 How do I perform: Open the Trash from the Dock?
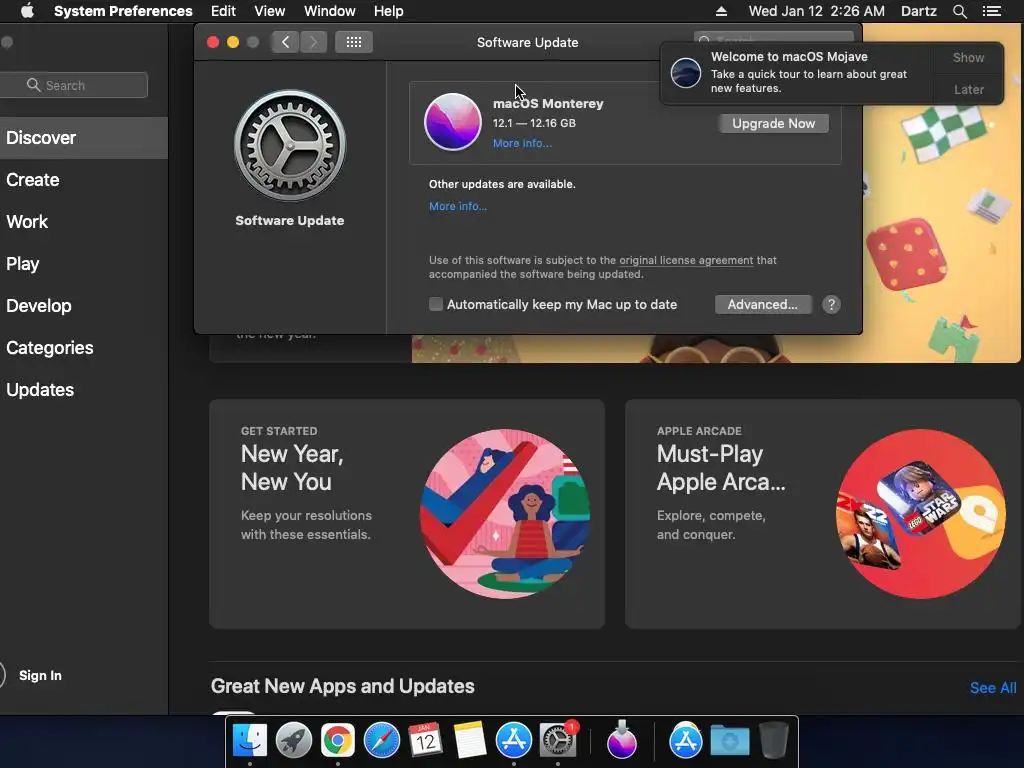pyautogui.click(x=773, y=741)
